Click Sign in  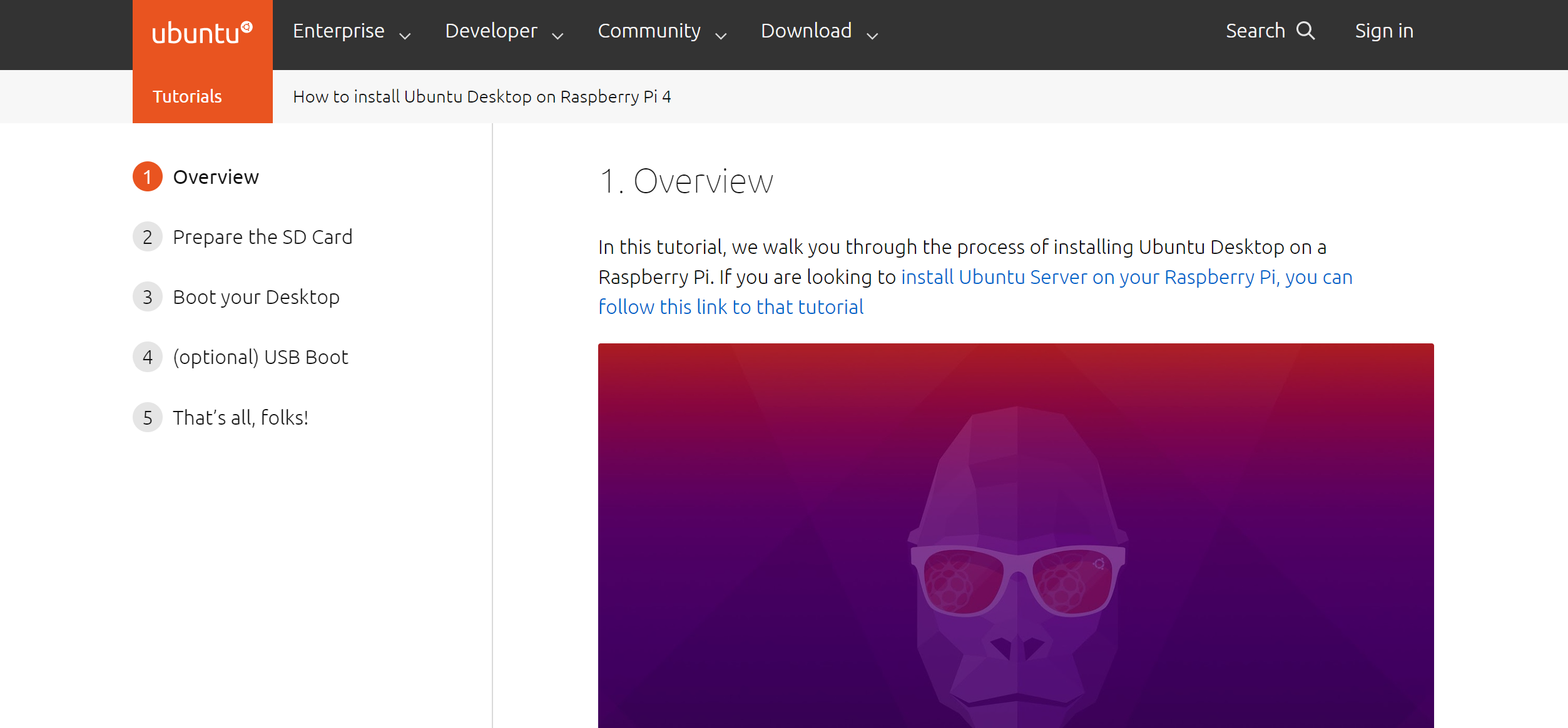click(x=1384, y=31)
